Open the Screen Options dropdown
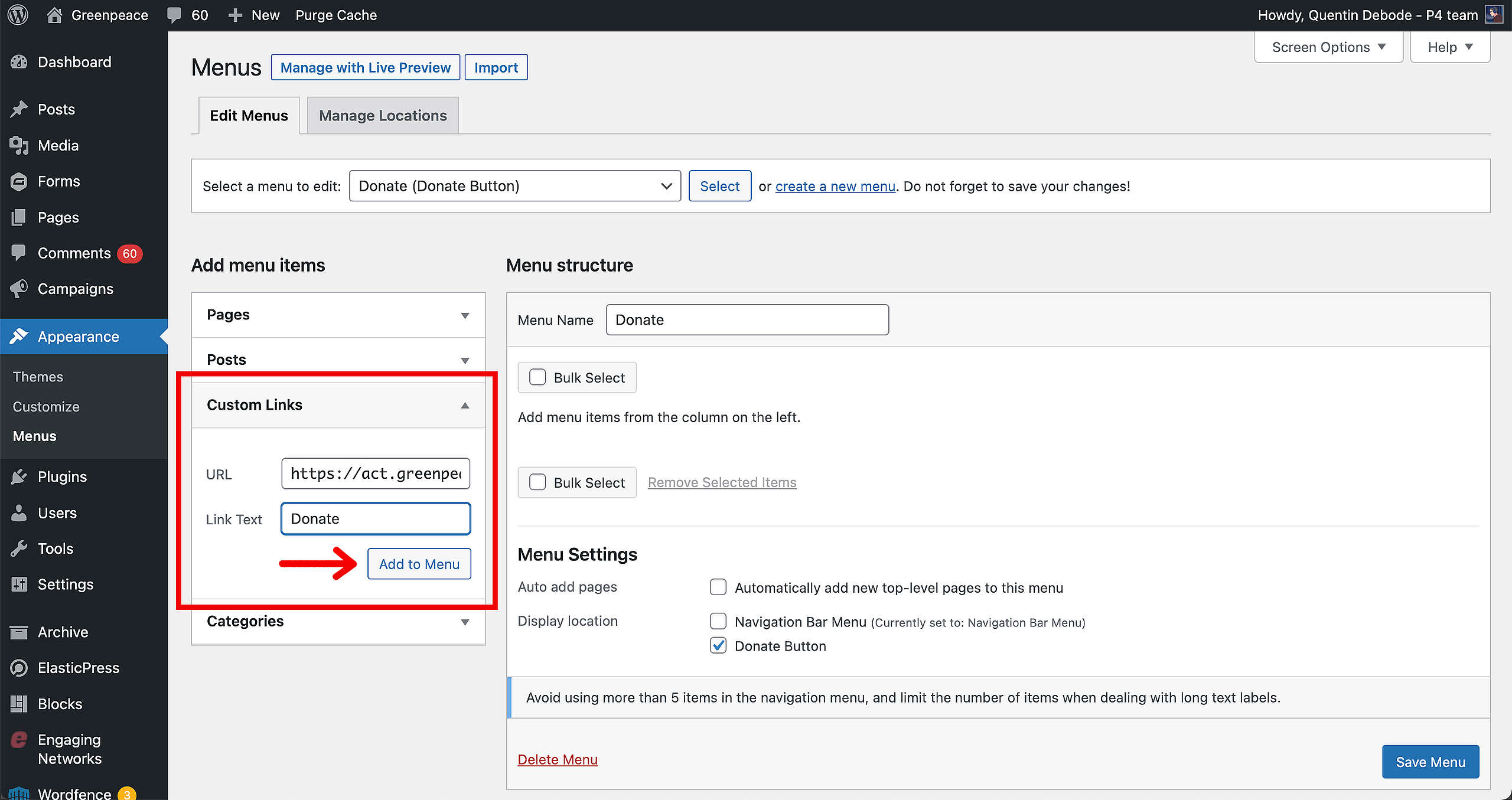Viewport: 1512px width, 800px height. point(1328,47)
